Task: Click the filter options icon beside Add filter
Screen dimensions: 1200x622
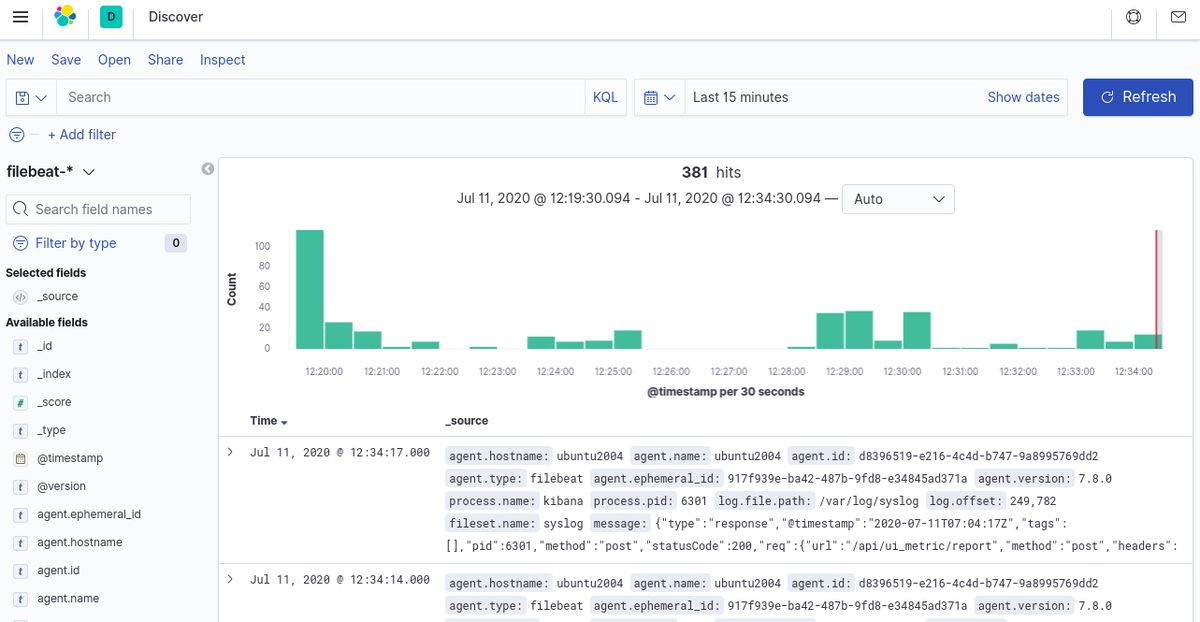Action: point(17,135)
